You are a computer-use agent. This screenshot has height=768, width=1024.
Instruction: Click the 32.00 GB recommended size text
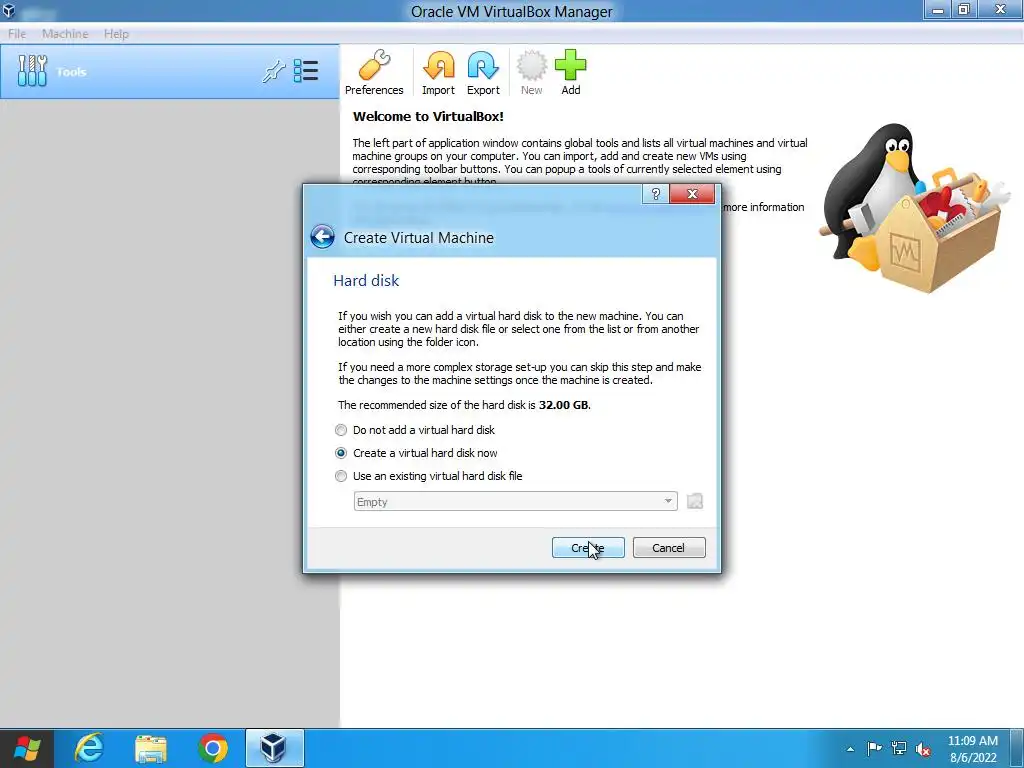pos(563,405)
